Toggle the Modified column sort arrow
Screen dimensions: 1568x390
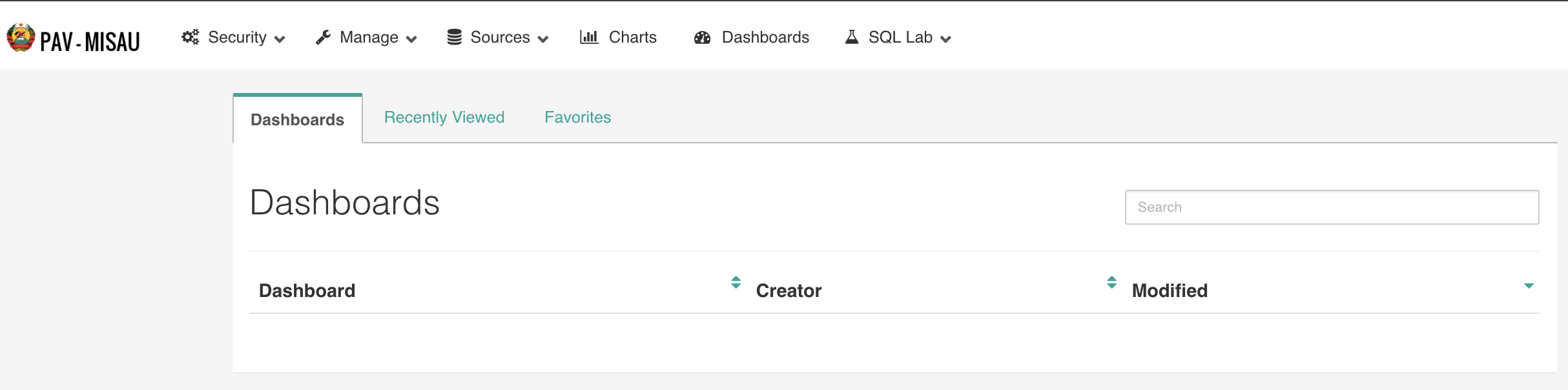pyautogui.click(x=1529, y=285)
